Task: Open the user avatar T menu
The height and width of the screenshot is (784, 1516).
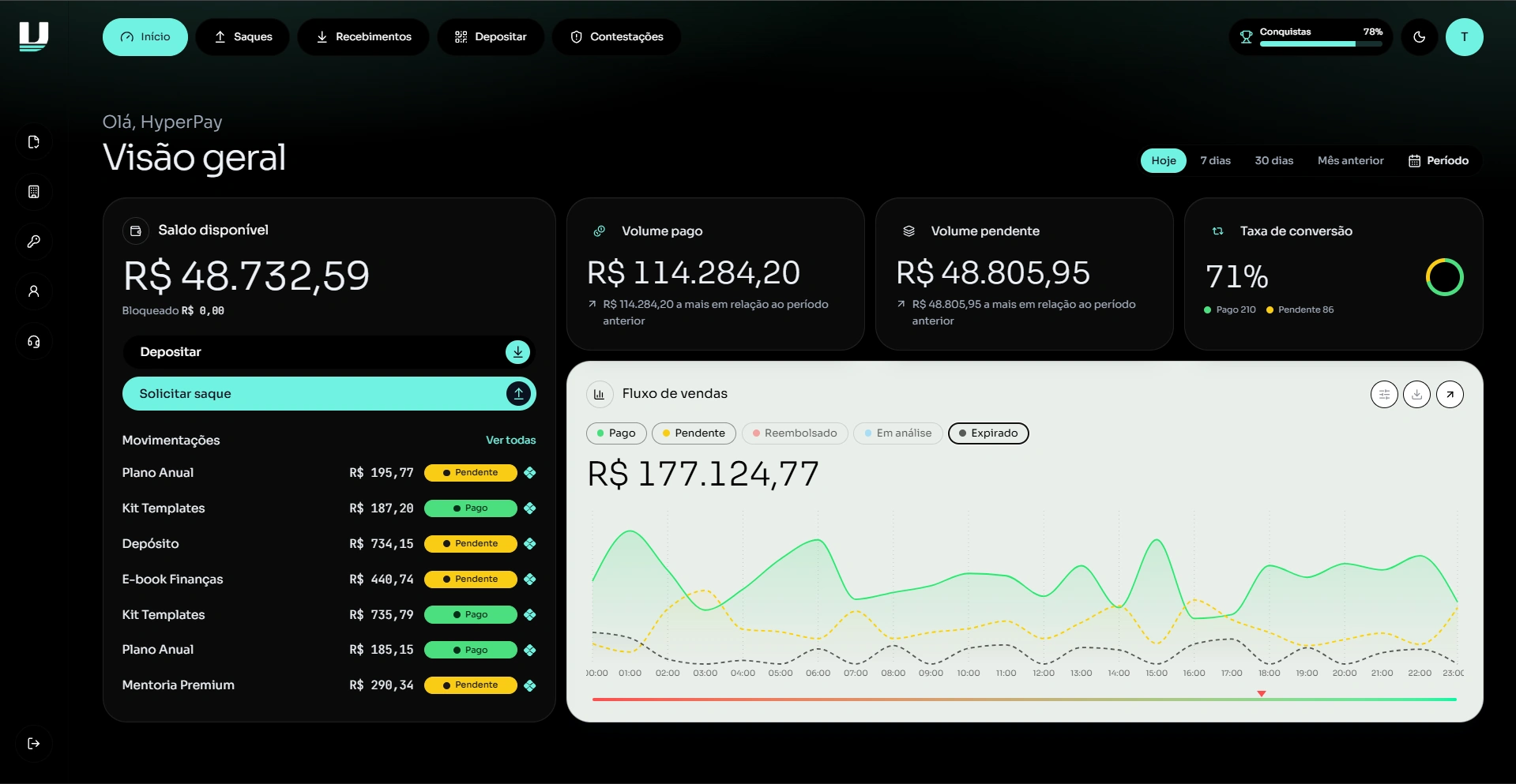Action: pos(1464,37)
